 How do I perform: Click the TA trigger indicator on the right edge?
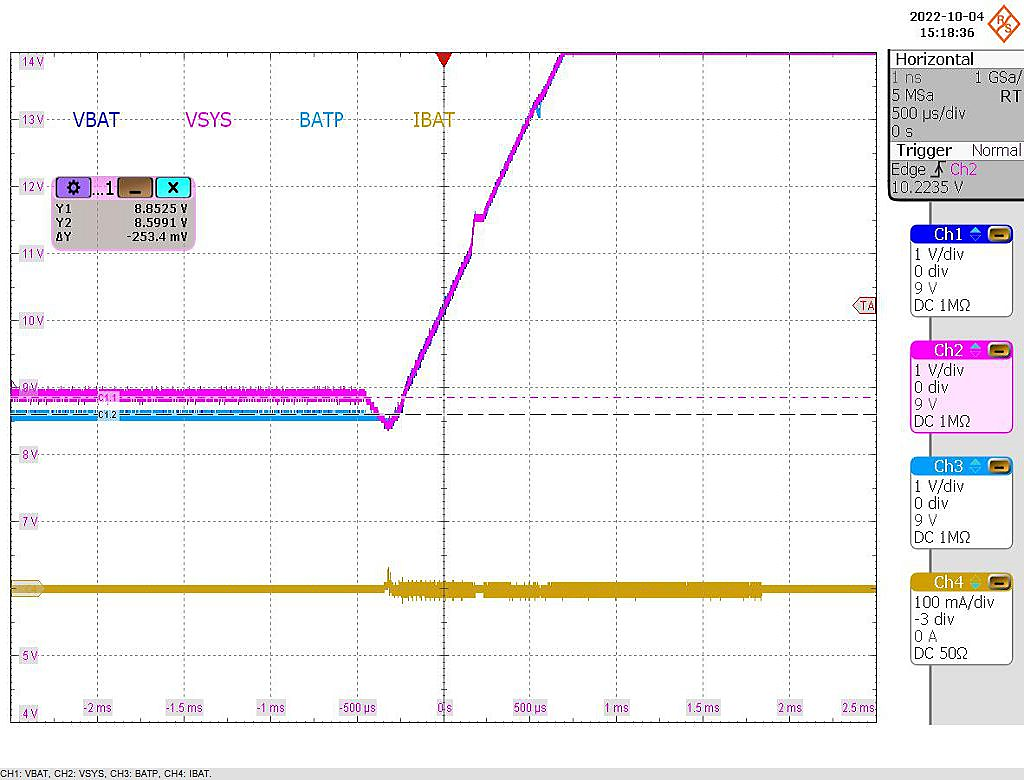(x=866, y=305)
